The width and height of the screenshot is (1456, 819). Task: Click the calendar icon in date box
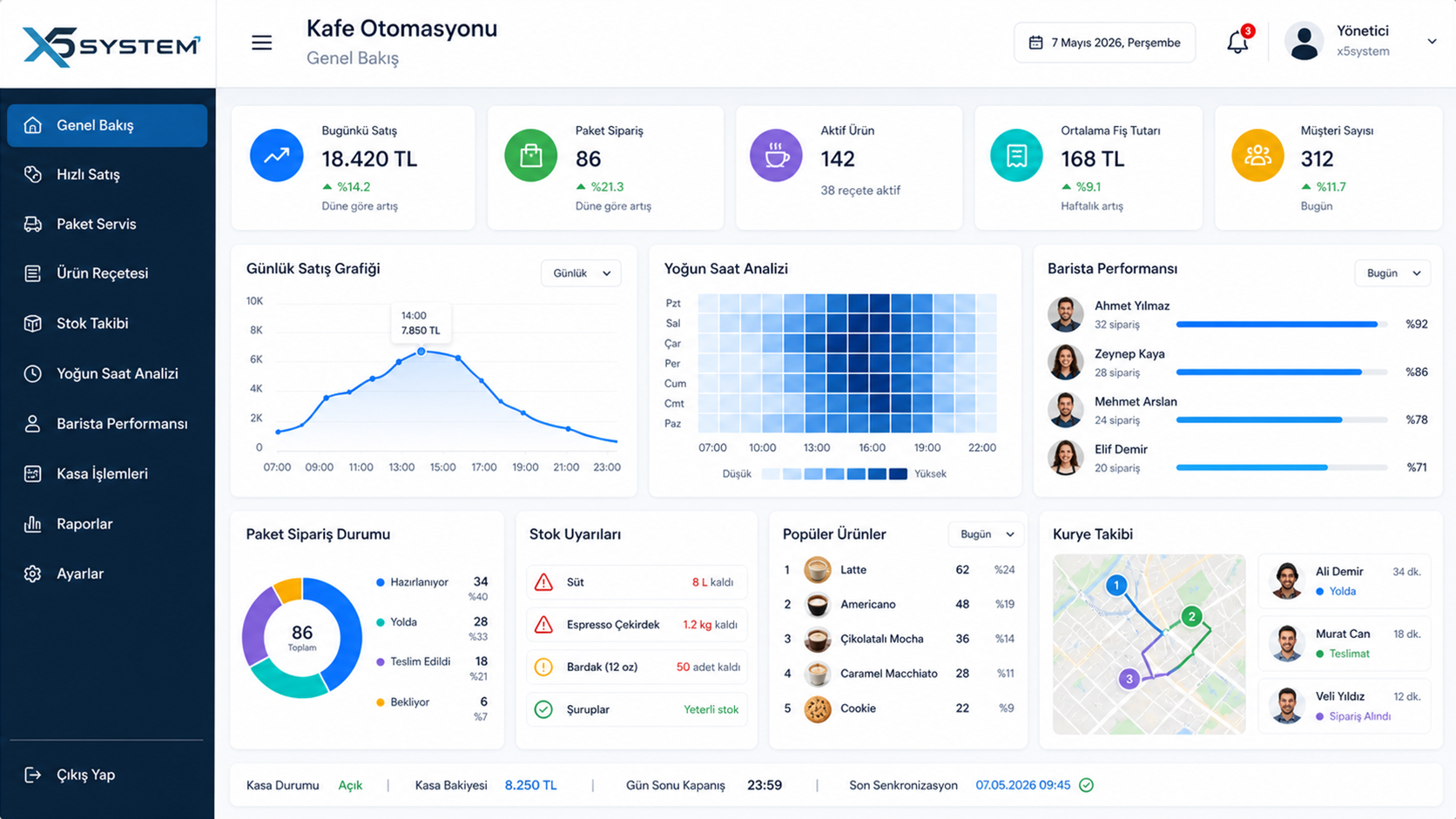[x=1035, y=43]
